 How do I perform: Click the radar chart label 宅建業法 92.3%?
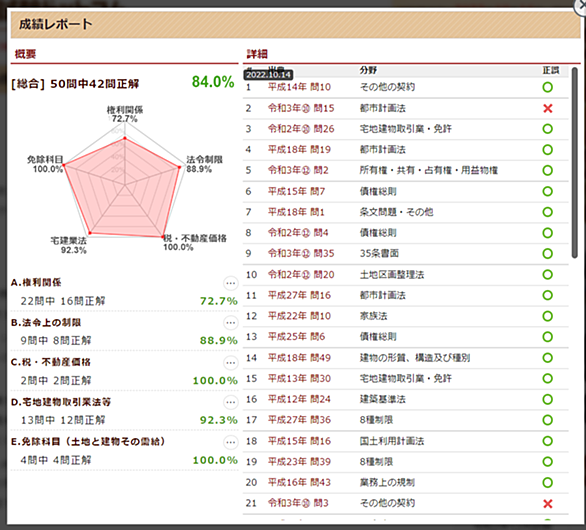[x=69, y=245]
